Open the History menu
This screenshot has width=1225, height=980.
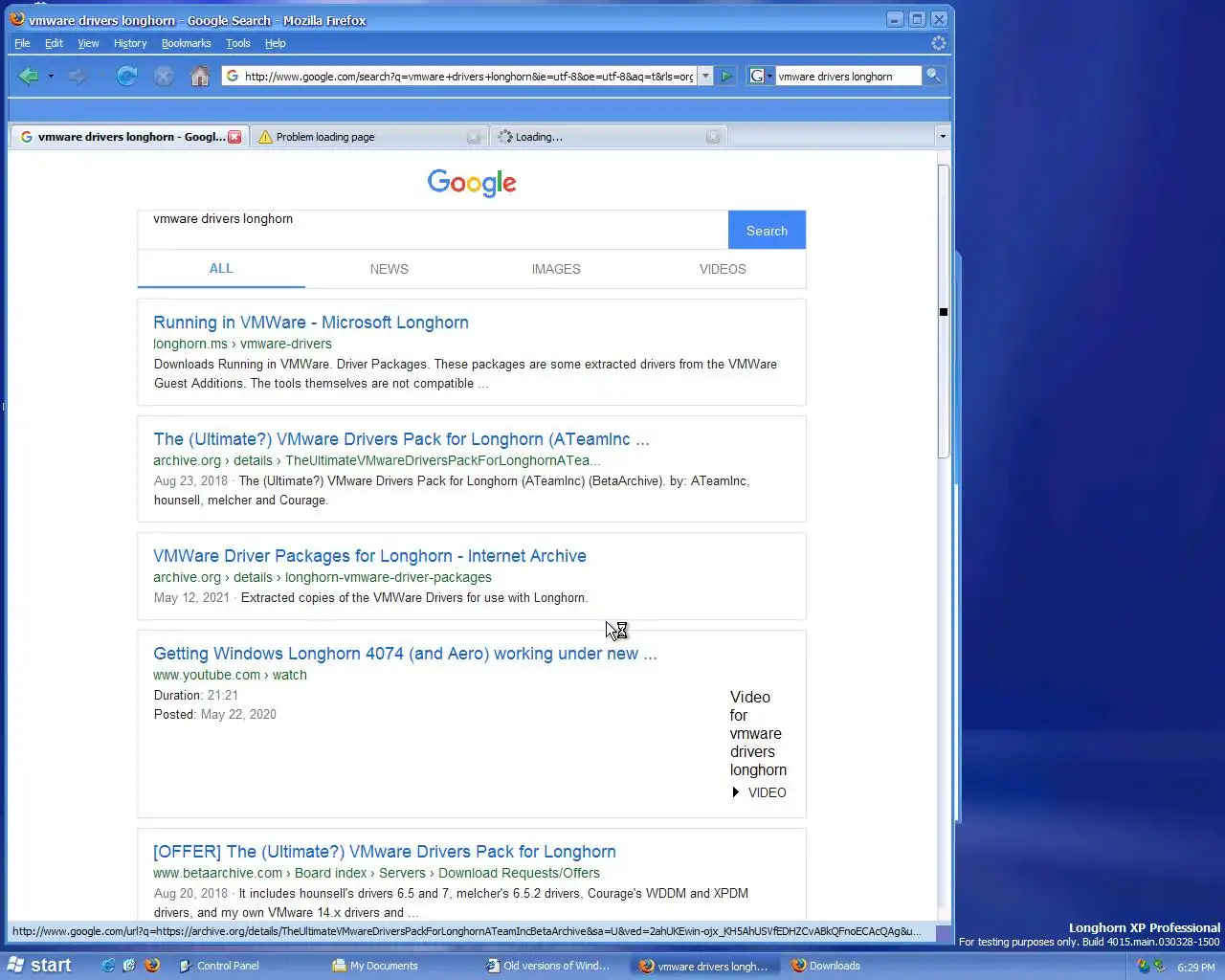pos(130,43)
